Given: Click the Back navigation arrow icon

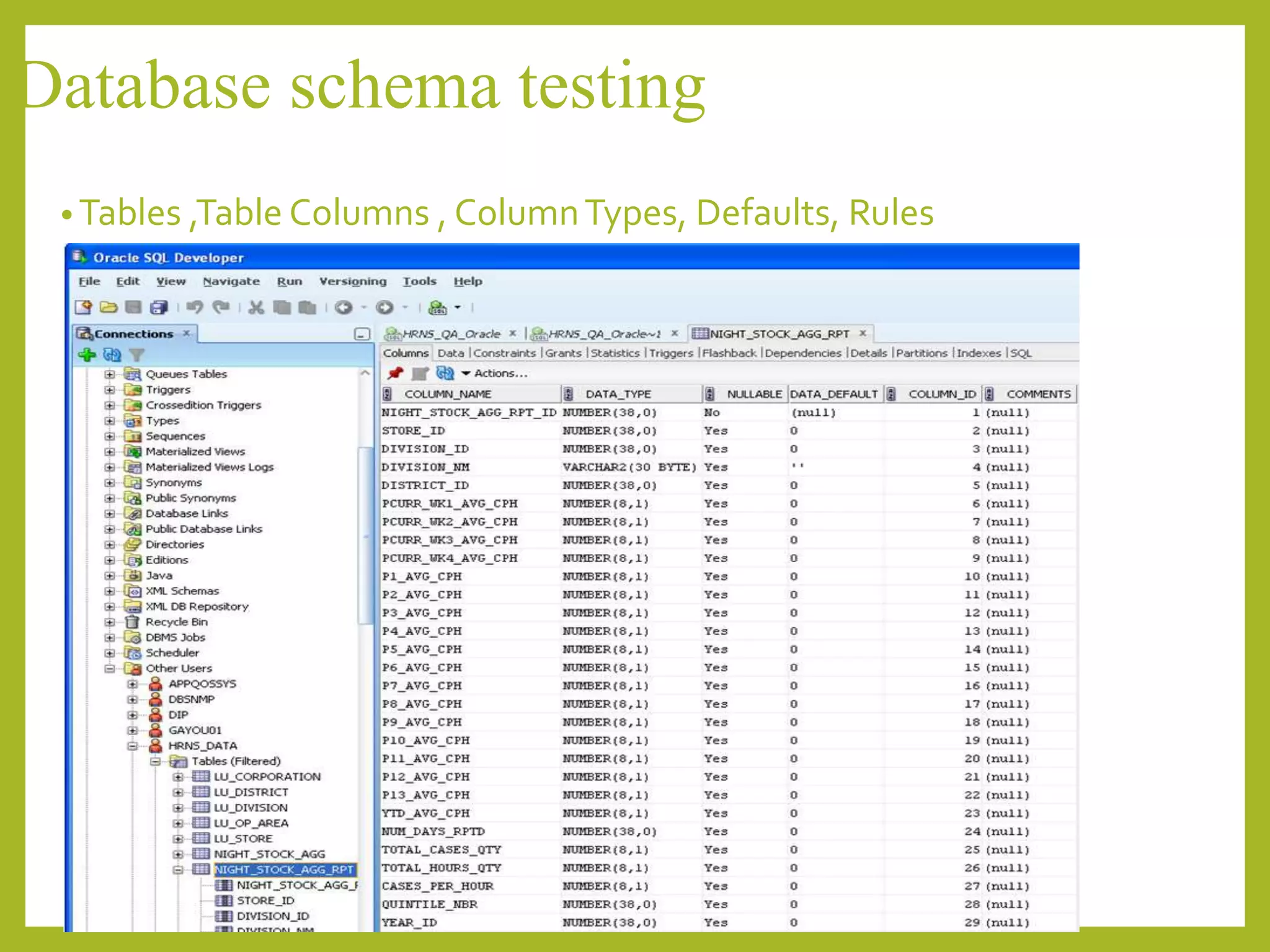Looking at the screenshot, I should coord(344,307).
